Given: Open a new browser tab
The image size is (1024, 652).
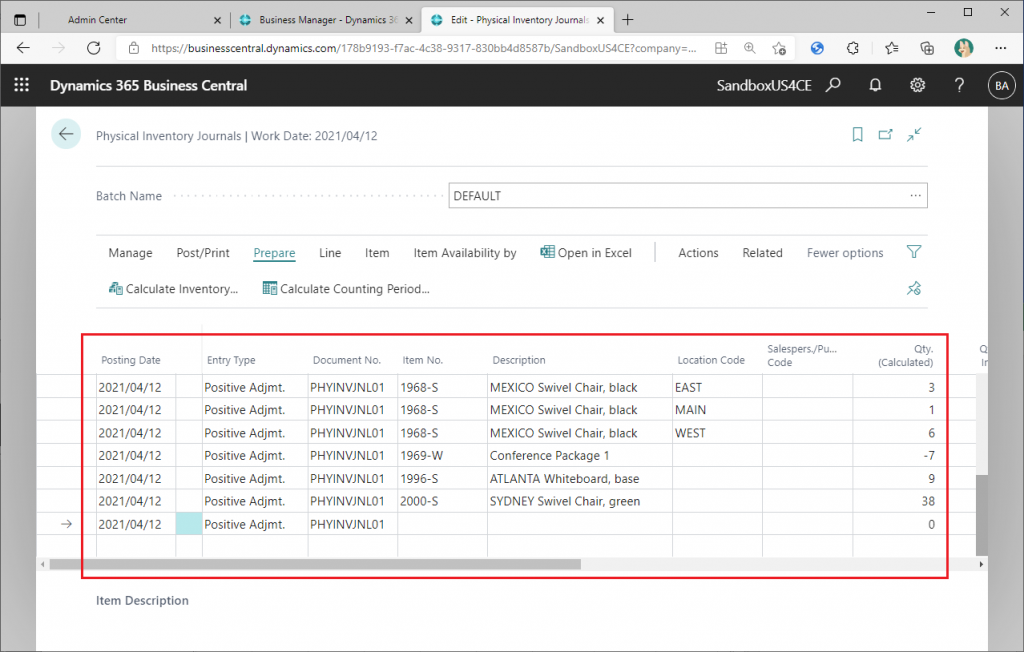Looking at the screenshot, I should click(x=628, y=20).
